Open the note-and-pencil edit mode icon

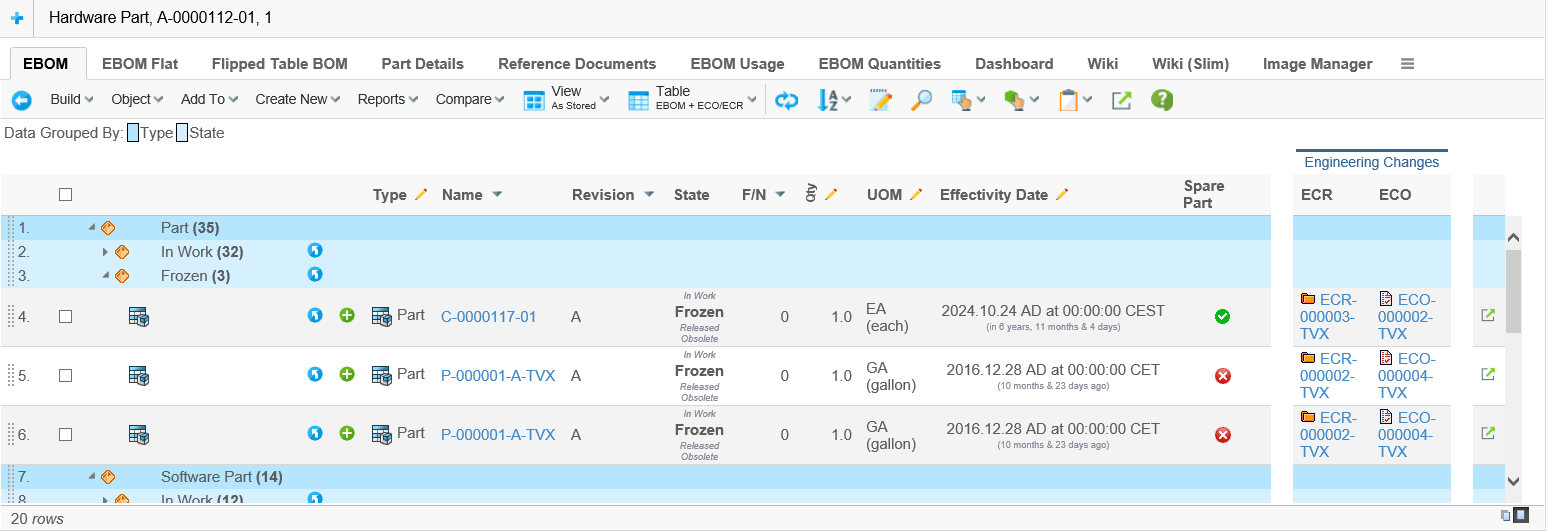[x=880, y=100]
